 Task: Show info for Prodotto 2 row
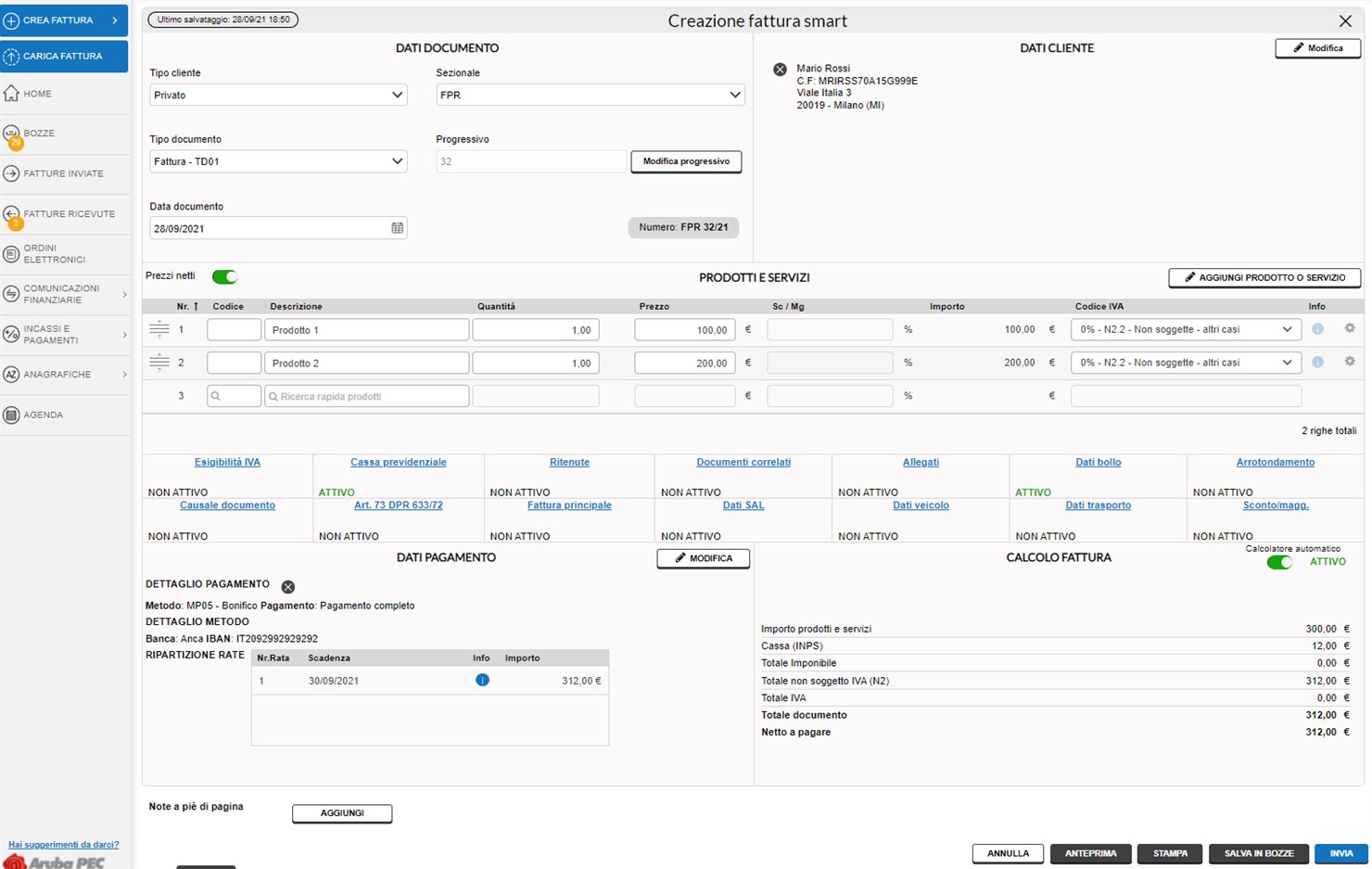click(1317, 363)
